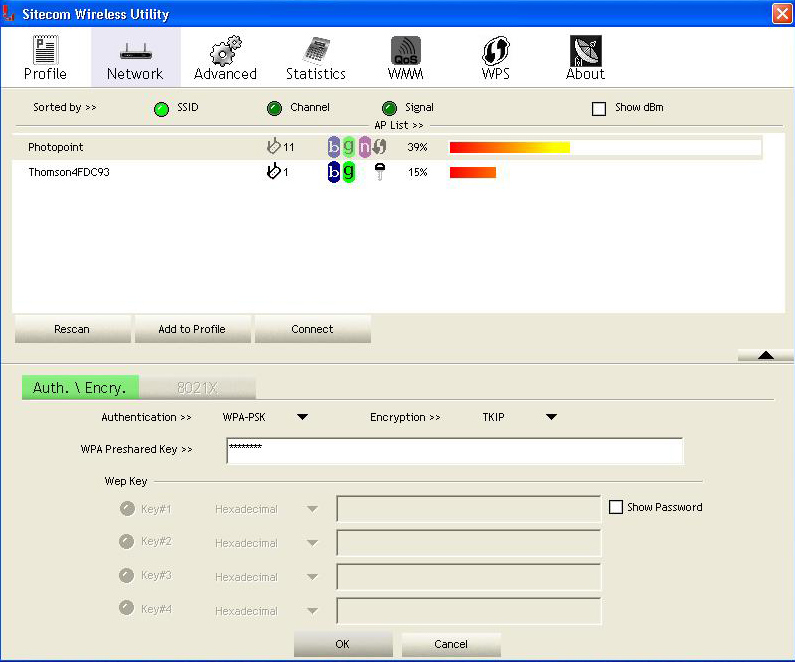Click the key icon on Thomson4FDC93 row
Screen dimensions: 795x662
(x=379, y=172)
